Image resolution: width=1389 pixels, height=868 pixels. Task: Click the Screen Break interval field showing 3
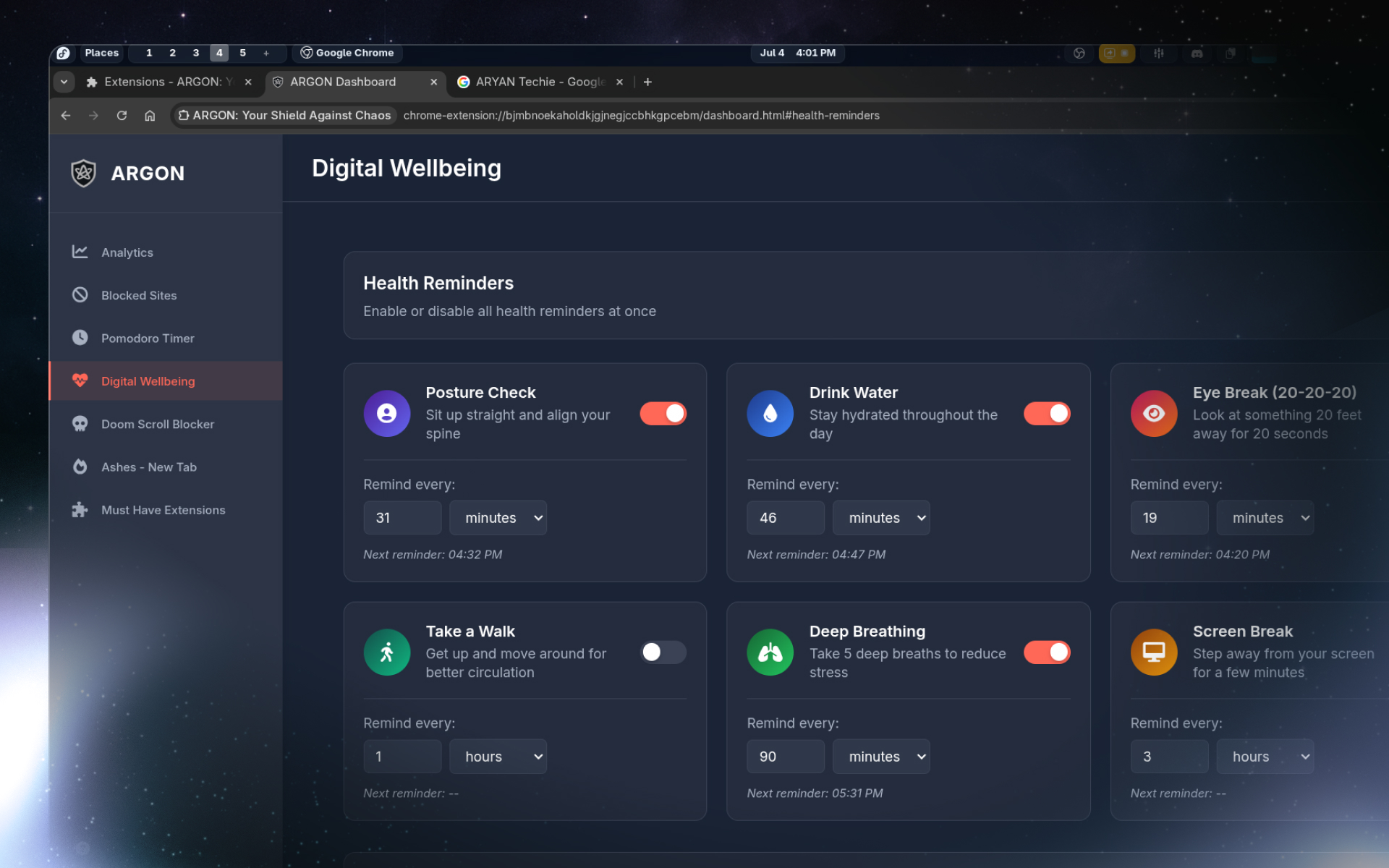click(1169, 756)
